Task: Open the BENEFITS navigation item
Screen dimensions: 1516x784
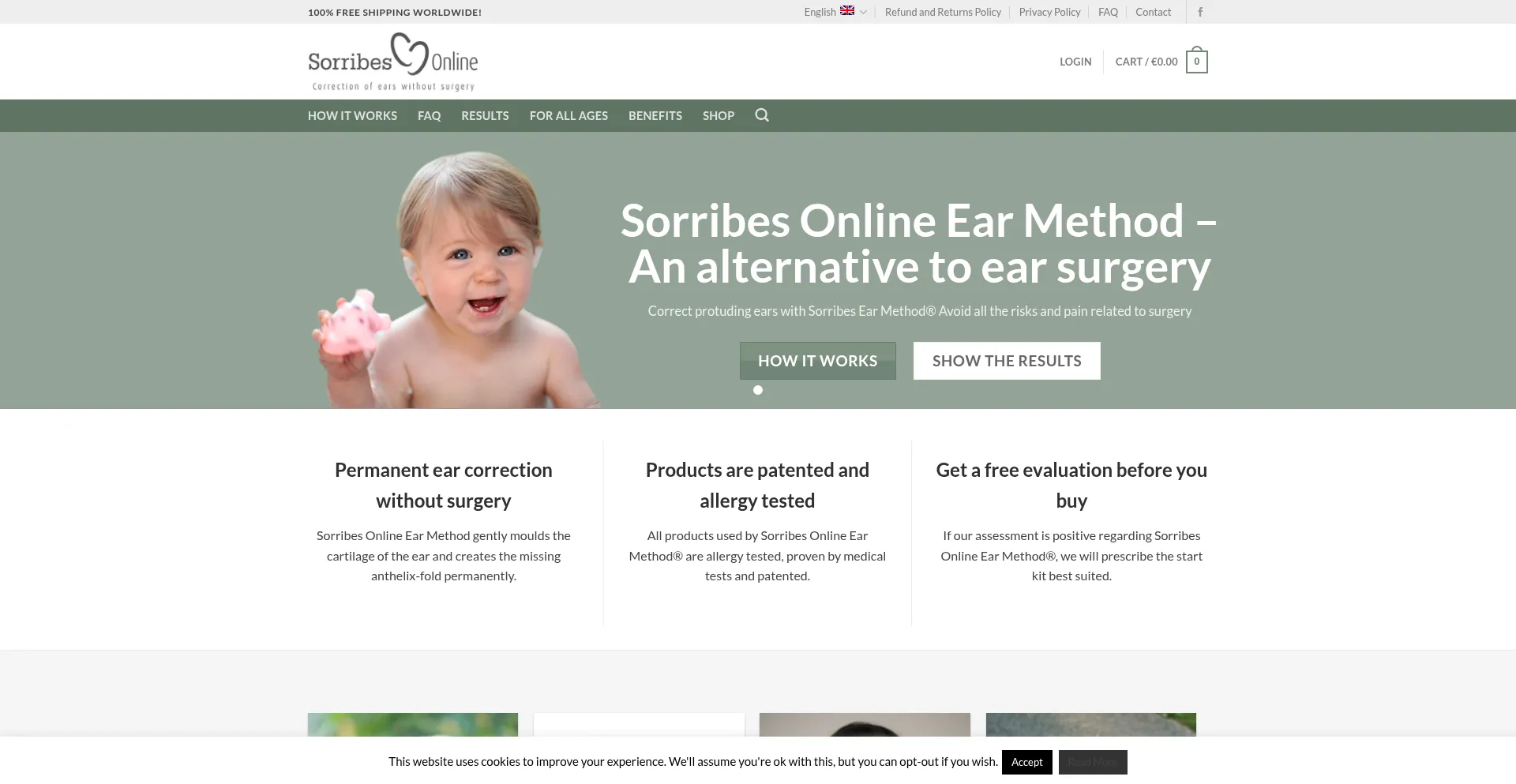Action: [655, 115]
